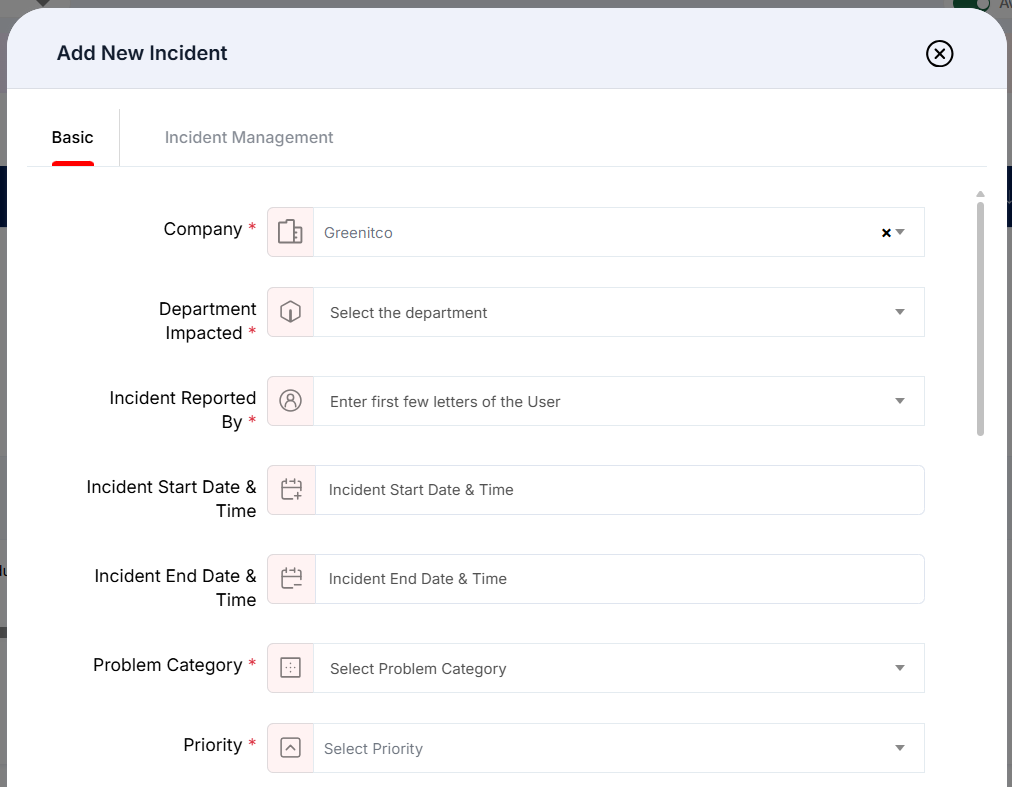Open the Select Priority dropdown
This screenshot has height=787, width=1012.
coord(618,748)
